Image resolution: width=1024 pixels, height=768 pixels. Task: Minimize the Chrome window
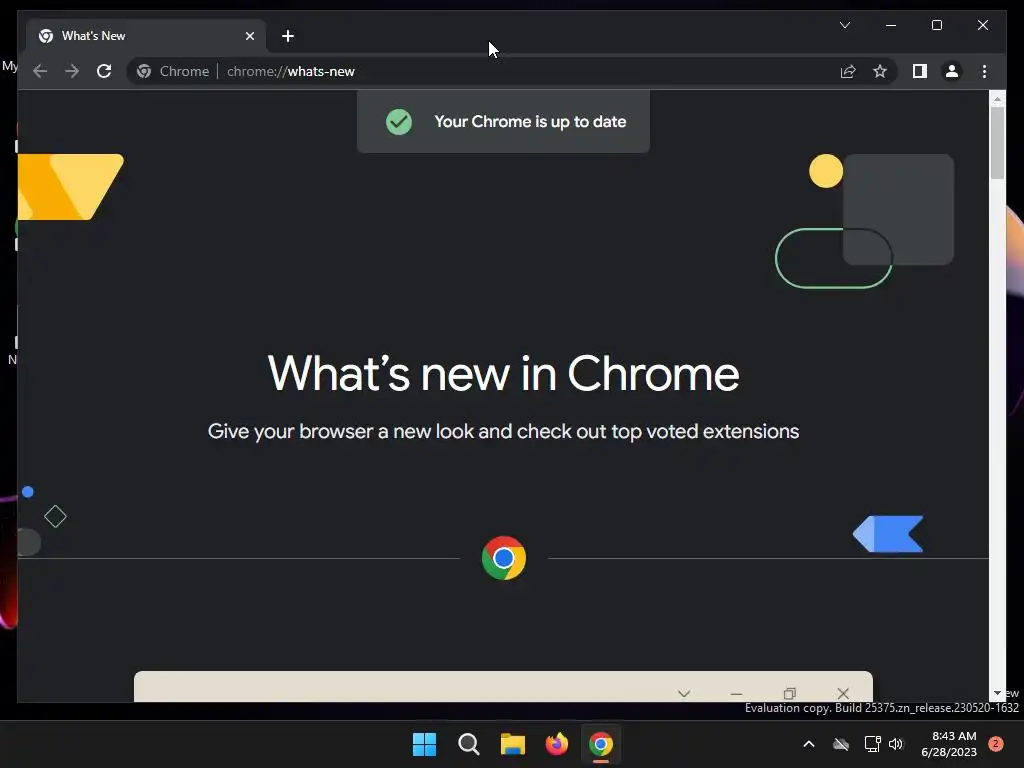point(891,25)
